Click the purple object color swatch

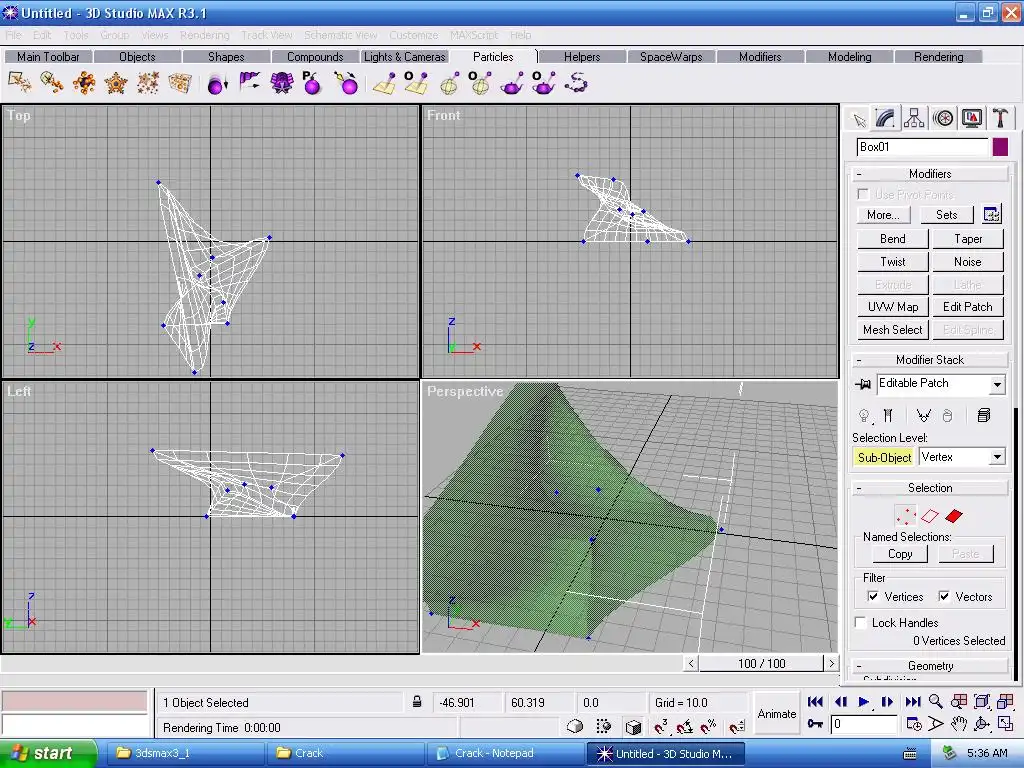pyautogui.click(x=1000, y=147)
